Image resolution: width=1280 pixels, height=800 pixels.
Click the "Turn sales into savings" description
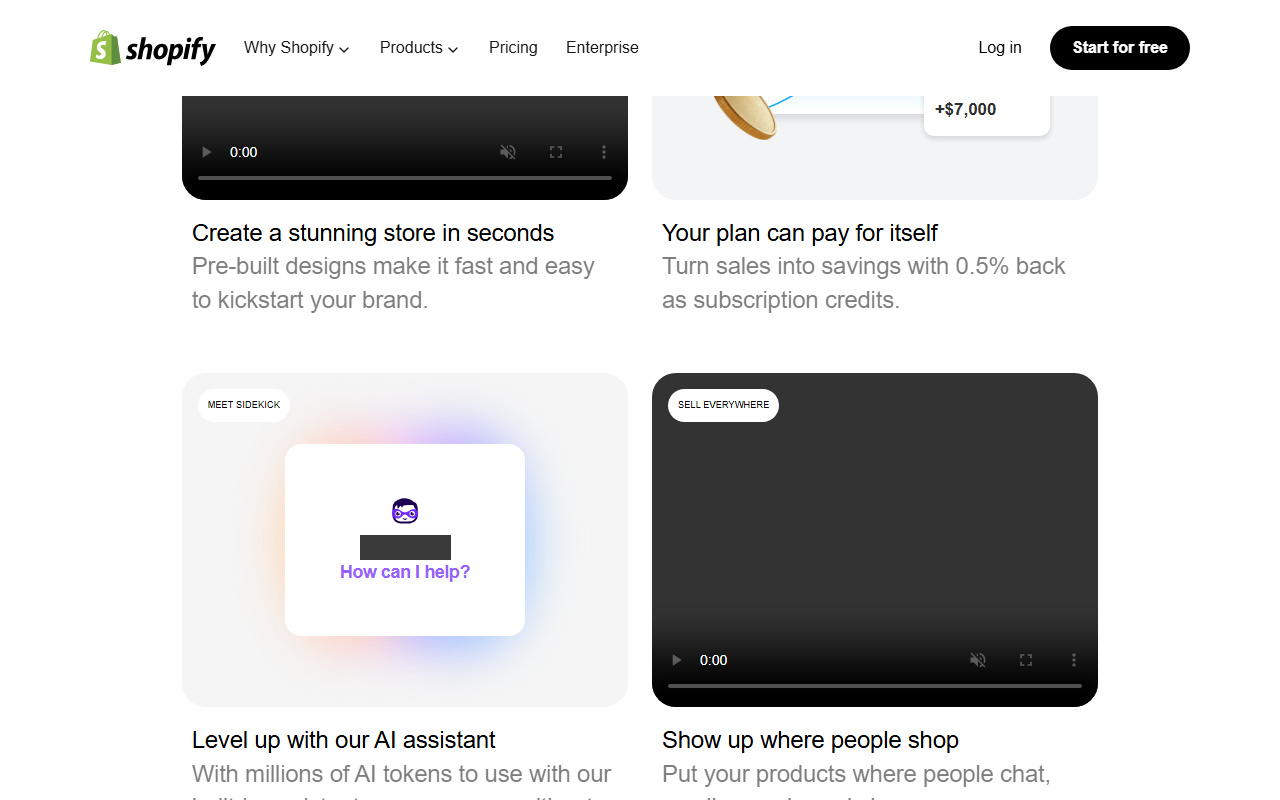pyautogui.click(x=864, y=283)
